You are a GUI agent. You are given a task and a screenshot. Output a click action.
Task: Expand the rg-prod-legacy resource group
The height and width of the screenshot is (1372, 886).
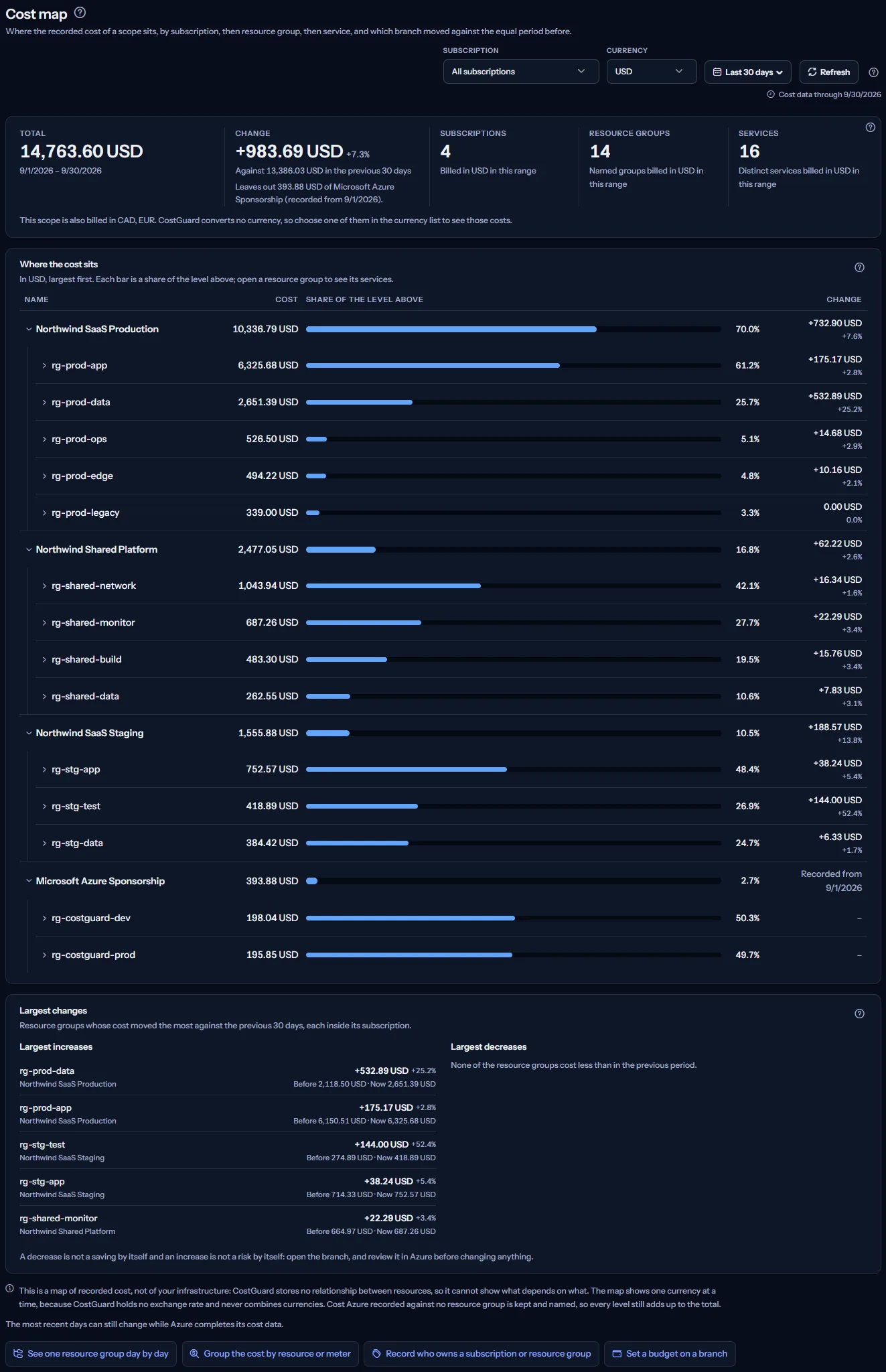pyautogui.click(x=44, y=513)
